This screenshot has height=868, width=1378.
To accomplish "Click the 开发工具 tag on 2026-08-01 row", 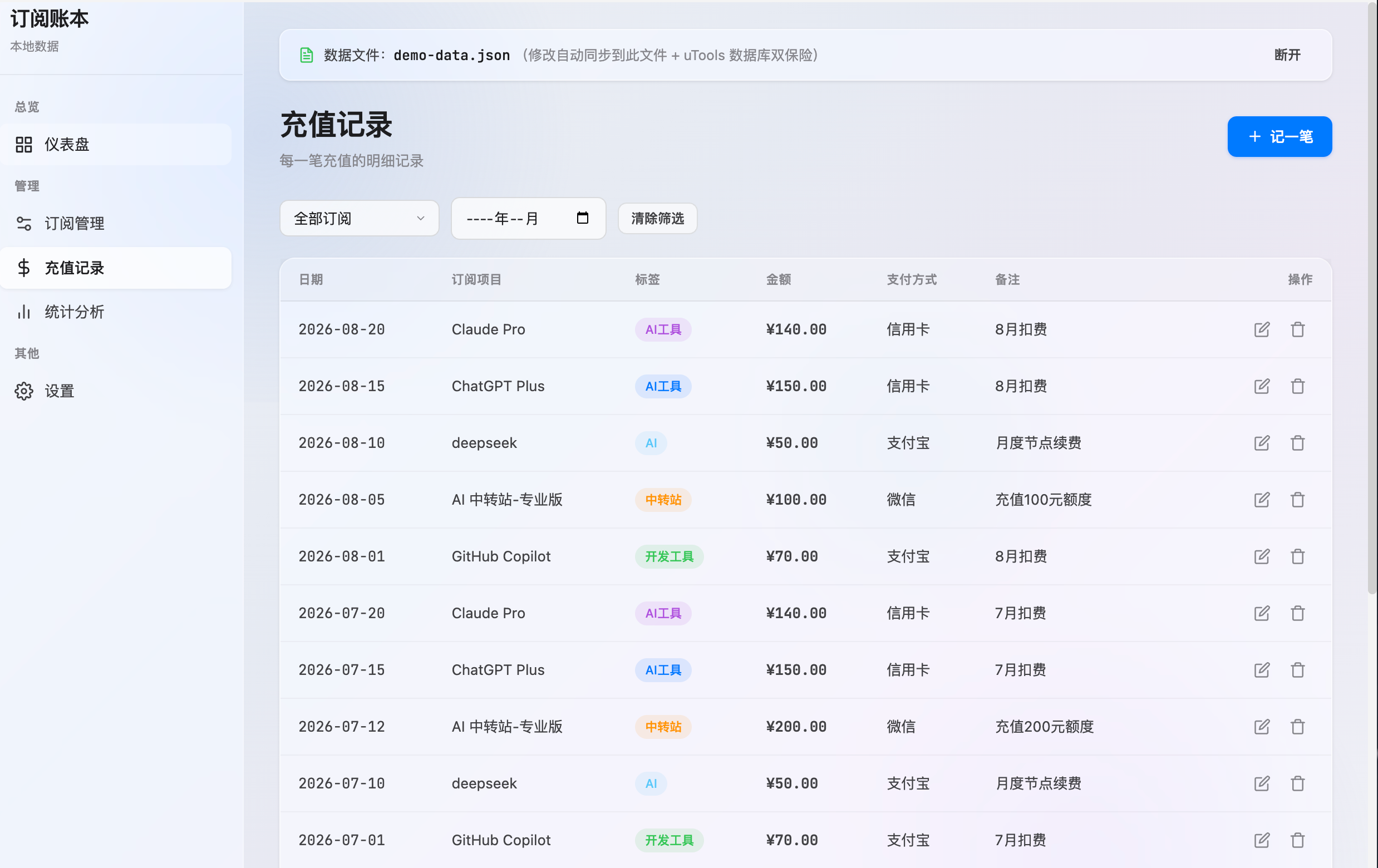I will 669,556.
